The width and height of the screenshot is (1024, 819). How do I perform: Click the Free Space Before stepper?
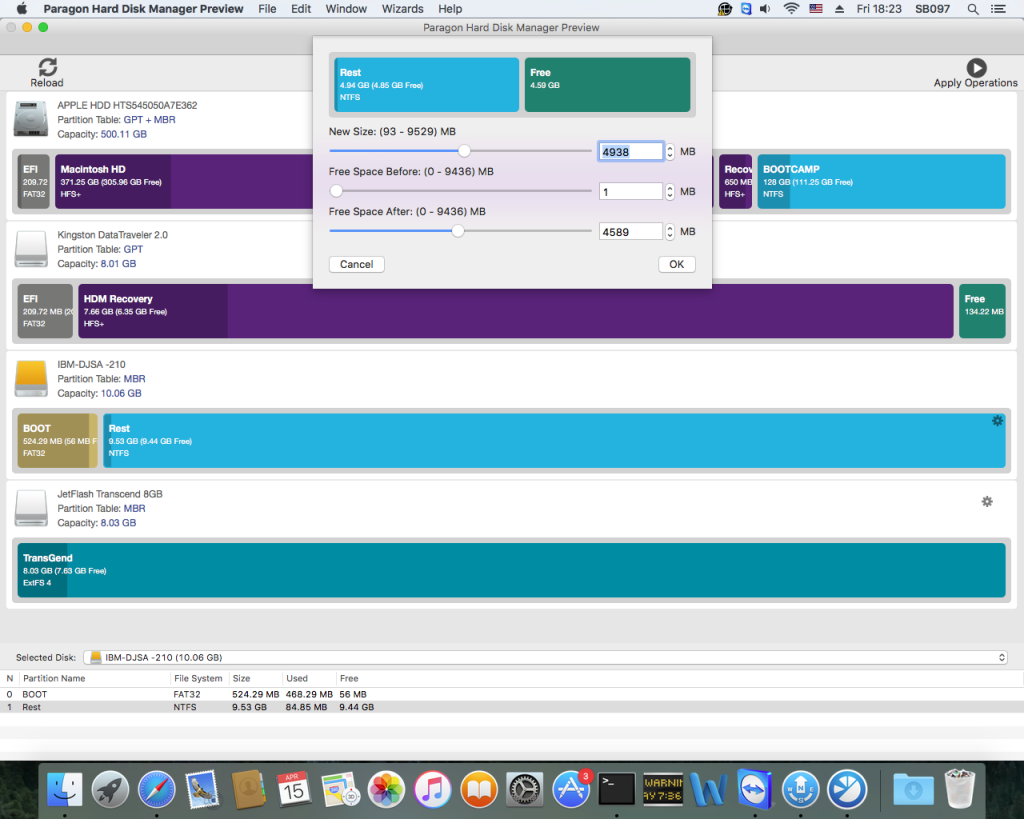669,191
